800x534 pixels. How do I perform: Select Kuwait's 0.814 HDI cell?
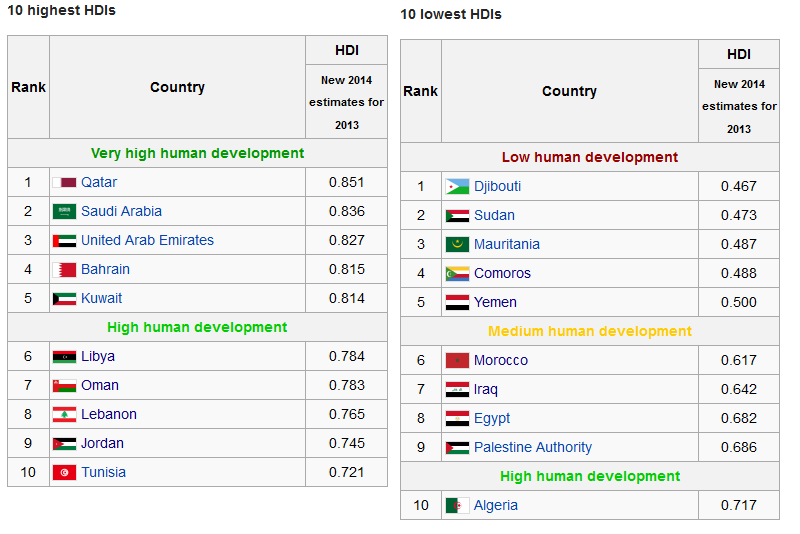tap(346, 299)
